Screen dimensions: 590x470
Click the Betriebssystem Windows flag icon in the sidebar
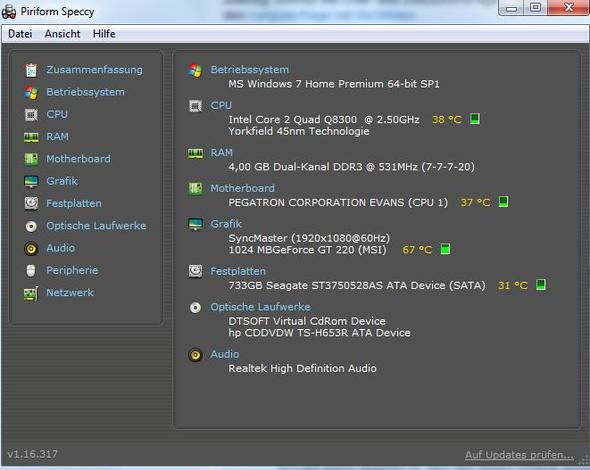tap(31, 93)
